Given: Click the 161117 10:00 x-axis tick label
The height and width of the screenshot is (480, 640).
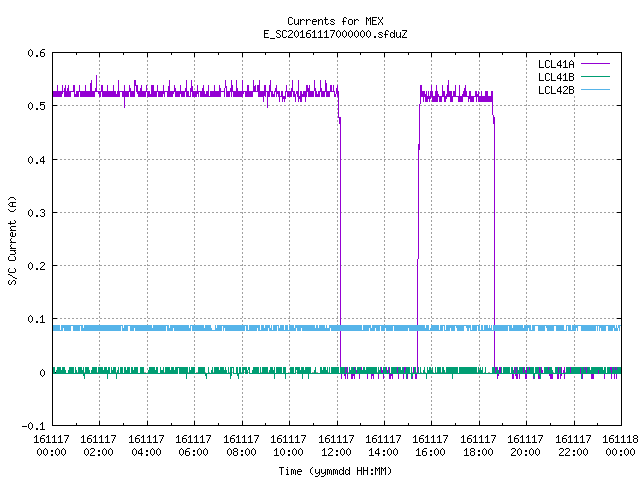Looking at the screenshot, I should pos(289,446).
